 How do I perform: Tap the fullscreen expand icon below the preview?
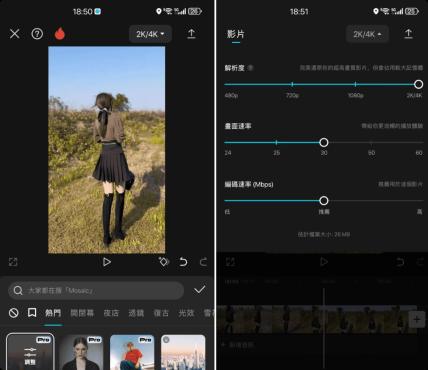pos(13,262)
